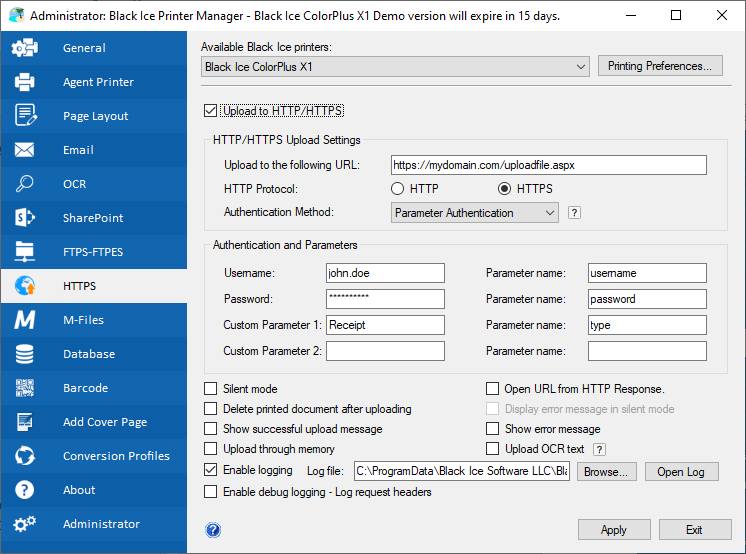Click the Username input field
Image resolution: width=746 pixels, height=554 pixels.
tap(385, 273)
